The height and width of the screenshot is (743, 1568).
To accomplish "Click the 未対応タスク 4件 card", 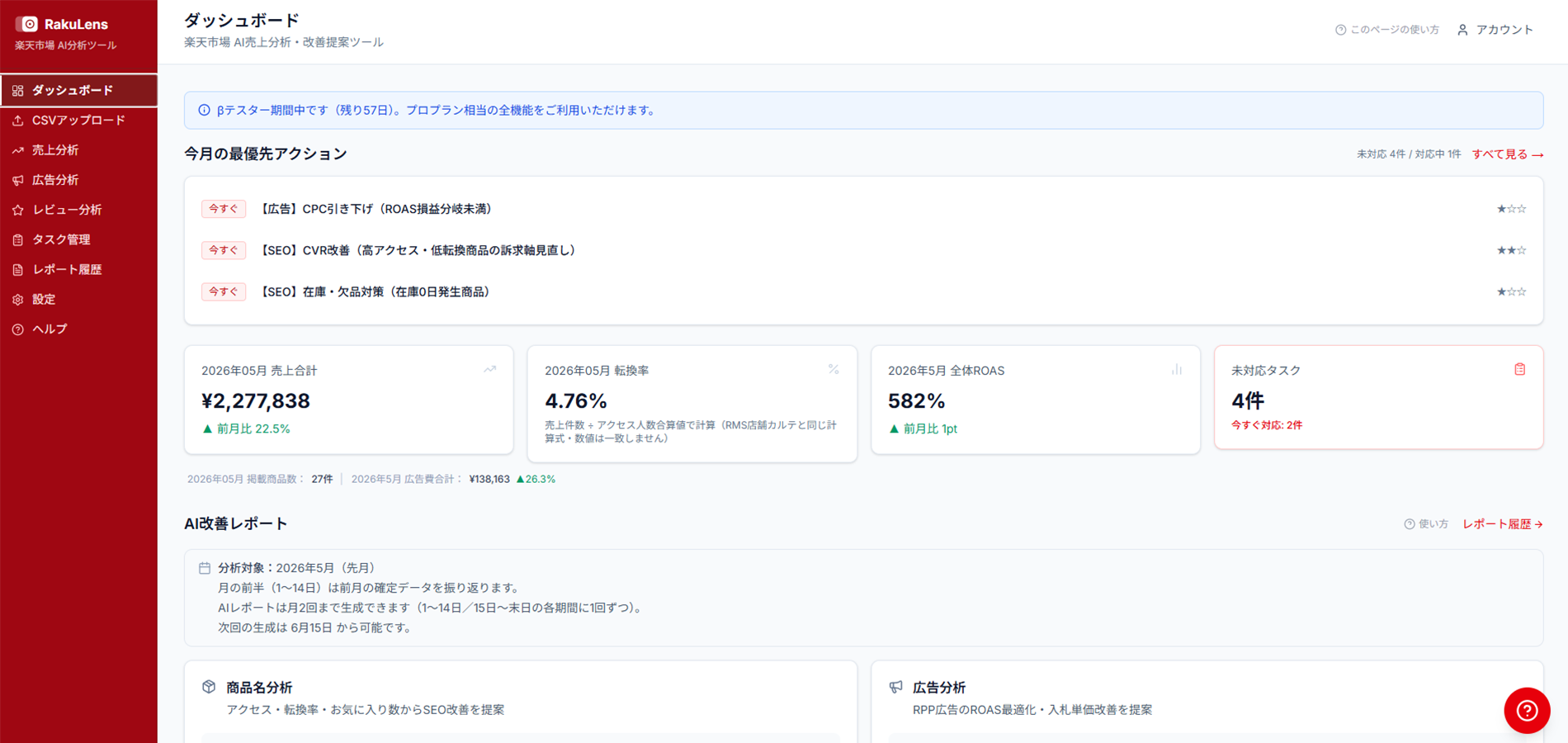I will pos(1379,397).
